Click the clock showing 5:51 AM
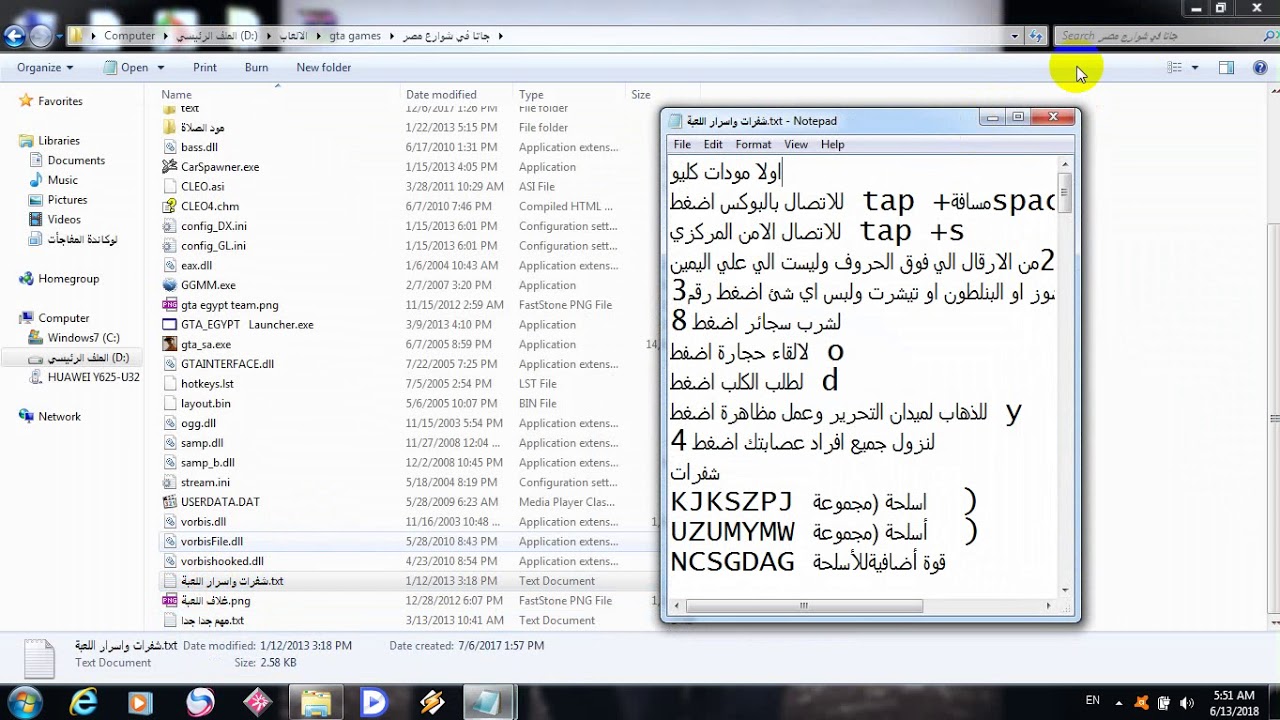The image size is (1280, 720). 1232,695
